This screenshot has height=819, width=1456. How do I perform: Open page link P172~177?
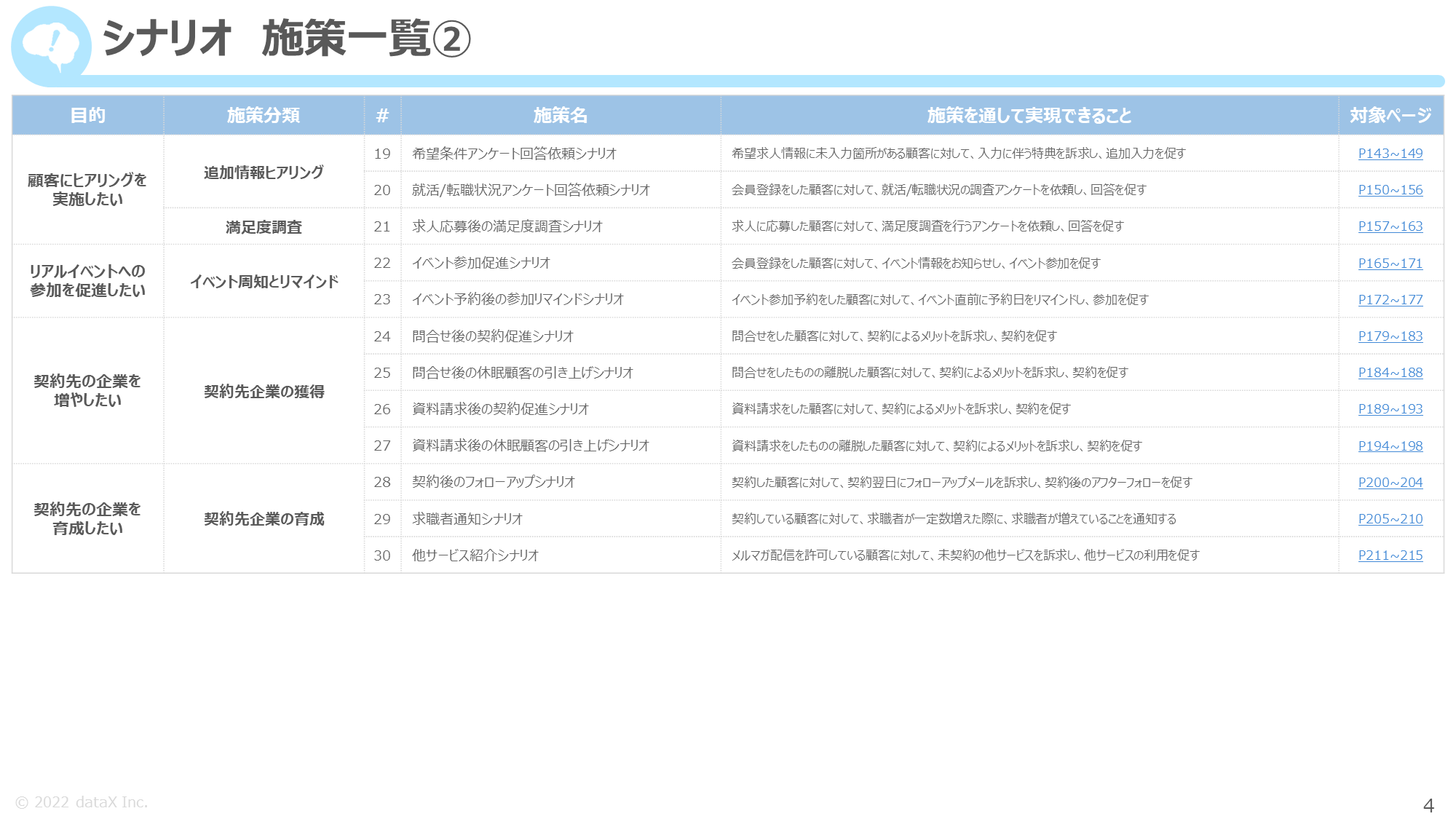pos(1390,300)
